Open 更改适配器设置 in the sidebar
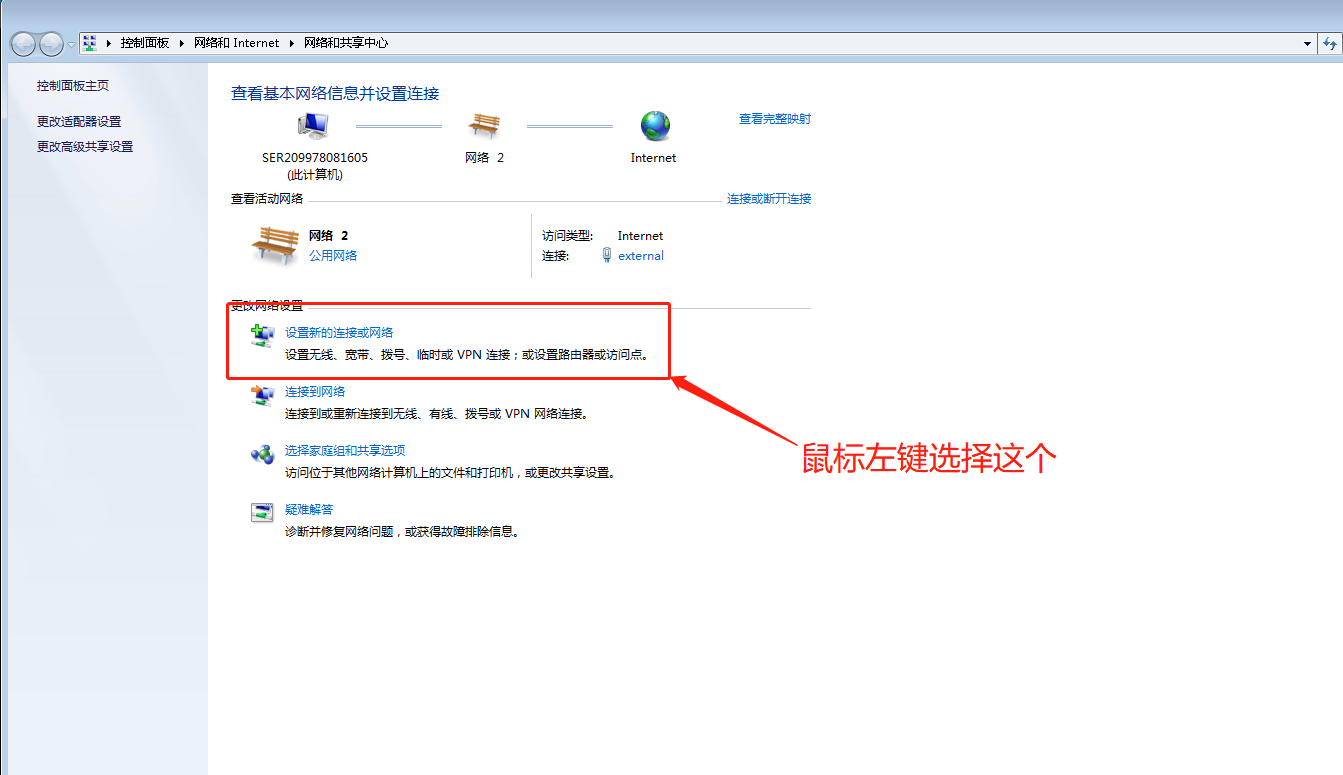The height and width of the screenshot is (775, 1343). [79, 121]
